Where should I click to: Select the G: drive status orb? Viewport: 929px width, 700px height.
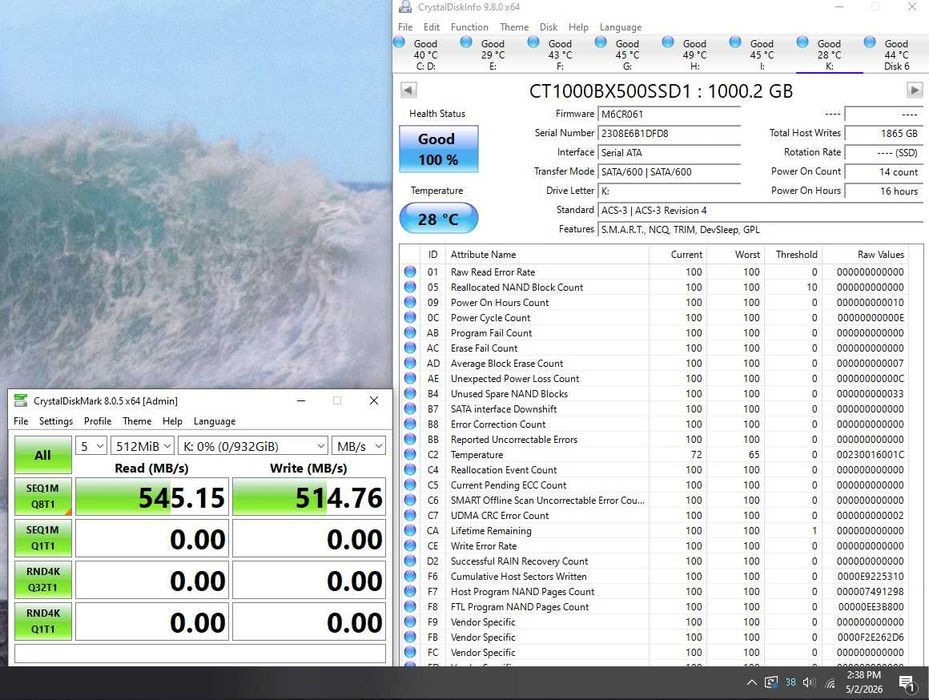(x=601, y=42)
